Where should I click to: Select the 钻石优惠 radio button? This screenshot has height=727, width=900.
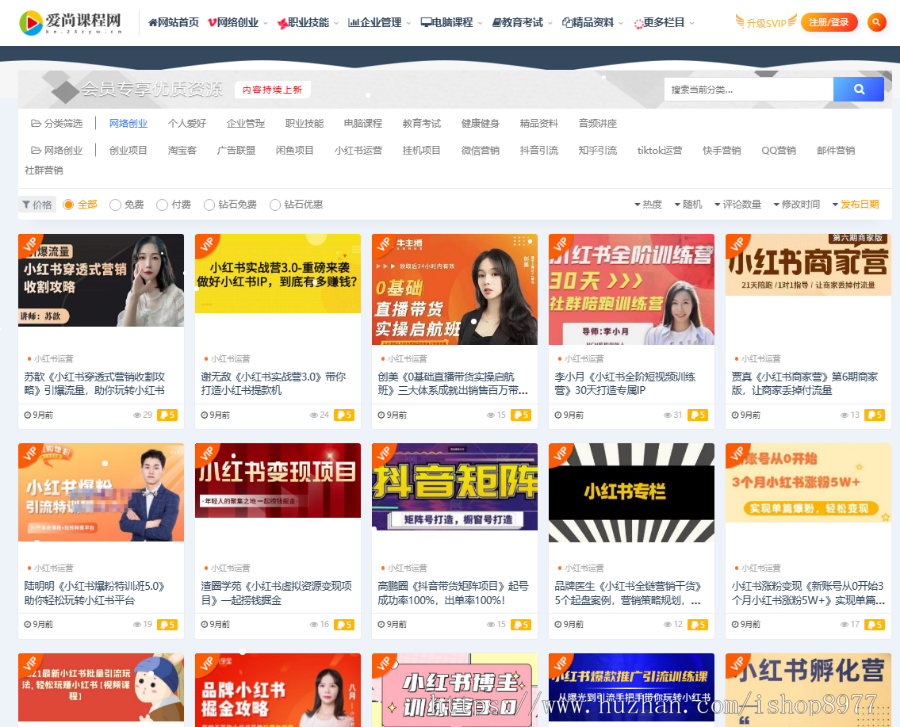tap(275, 205)
